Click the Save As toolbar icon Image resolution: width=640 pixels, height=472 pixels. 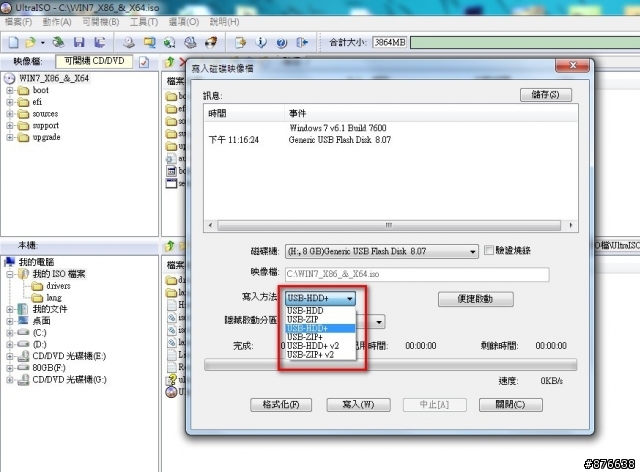tap(100, 42)
